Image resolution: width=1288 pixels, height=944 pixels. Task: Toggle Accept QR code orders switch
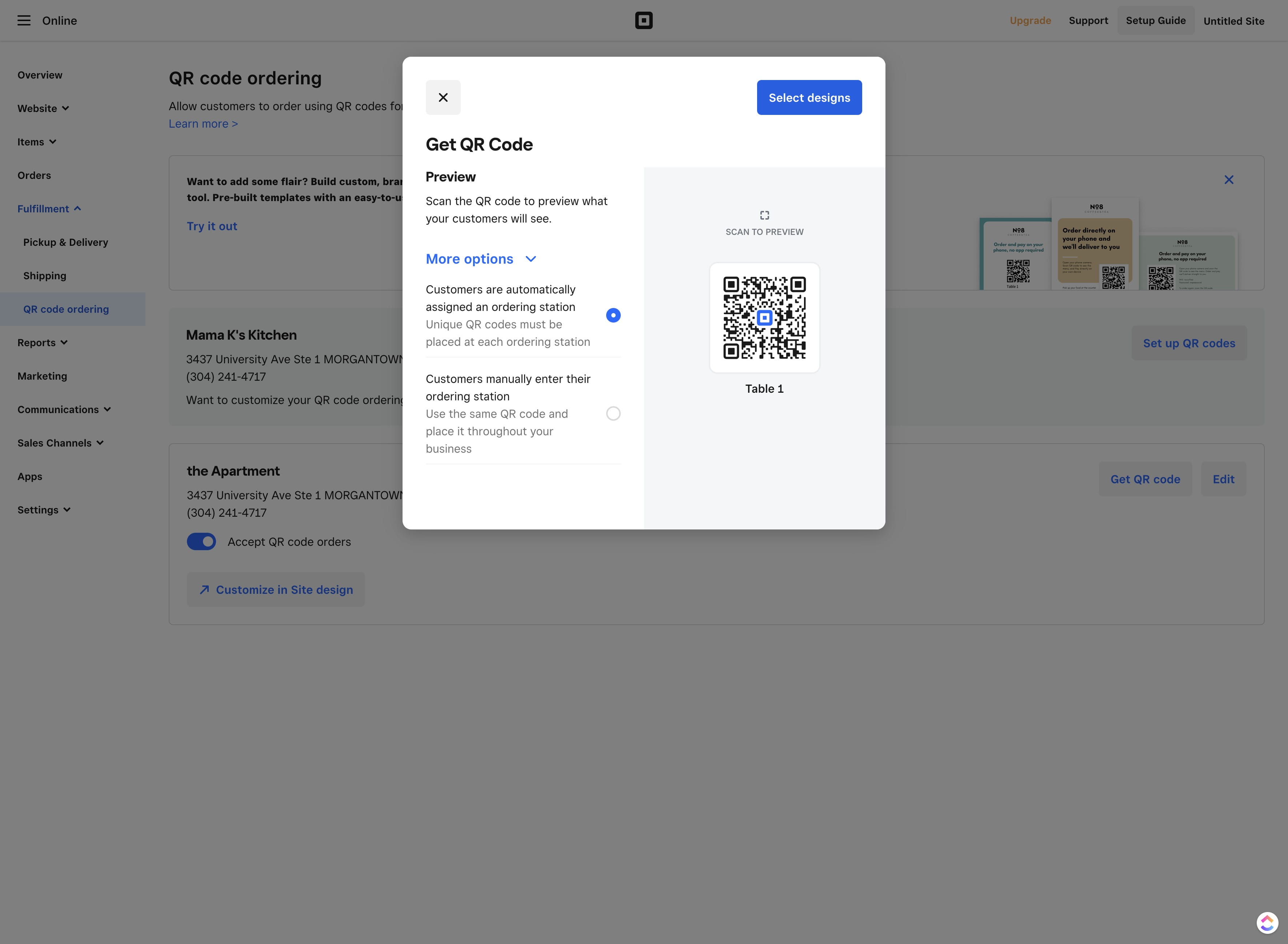click(x=201, y=542)
